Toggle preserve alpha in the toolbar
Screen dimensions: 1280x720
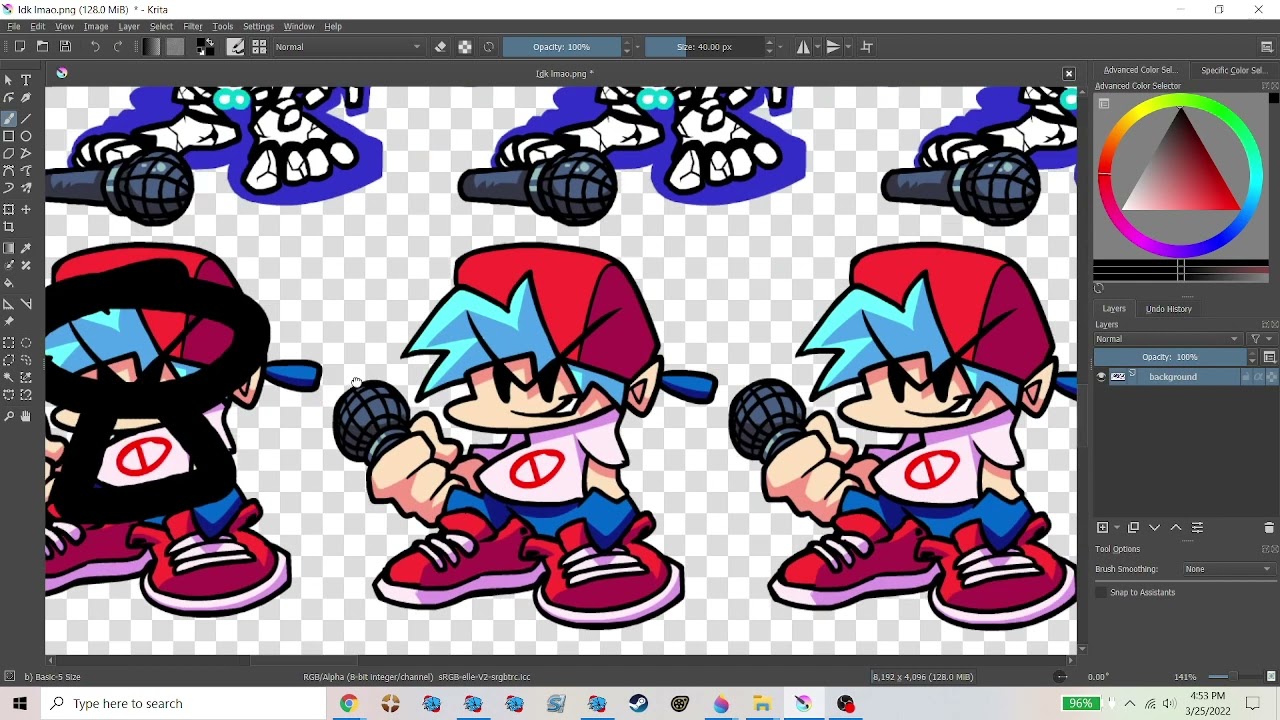(x=465, y=47)
